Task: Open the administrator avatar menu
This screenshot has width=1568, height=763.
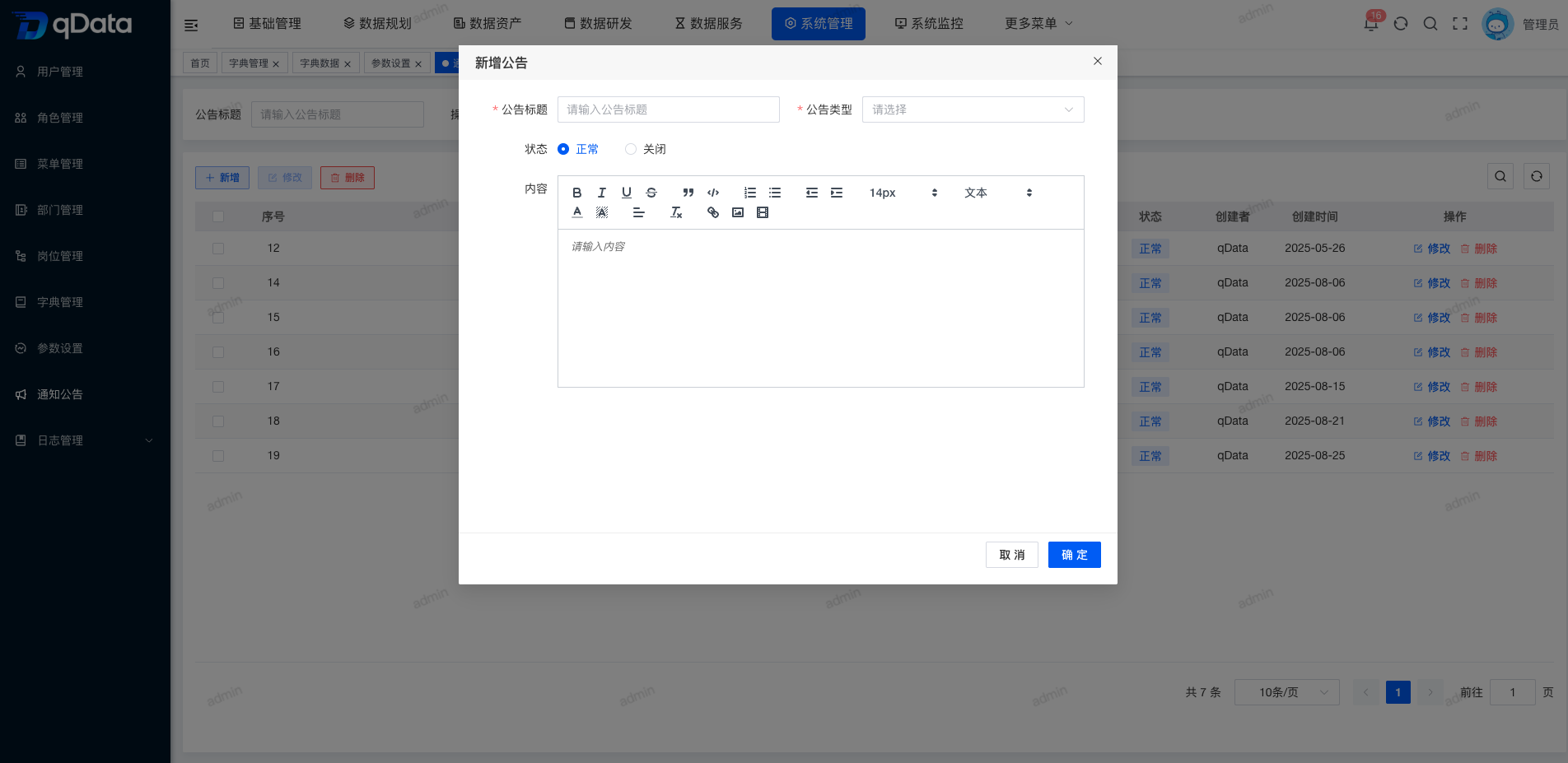Action: tap(1497, 24)
